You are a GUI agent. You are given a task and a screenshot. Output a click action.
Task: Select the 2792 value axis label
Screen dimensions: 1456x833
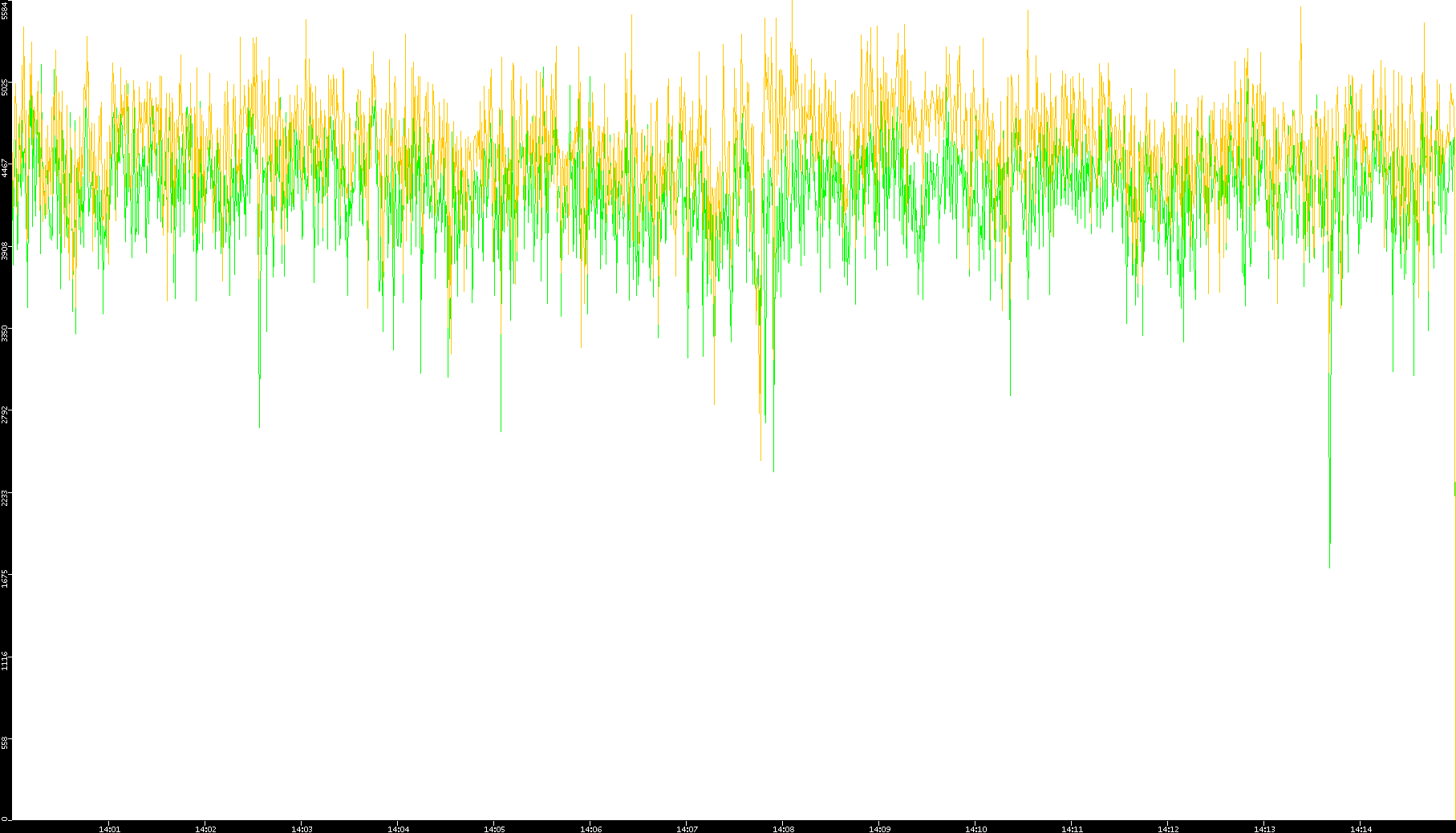coord(5,414)
